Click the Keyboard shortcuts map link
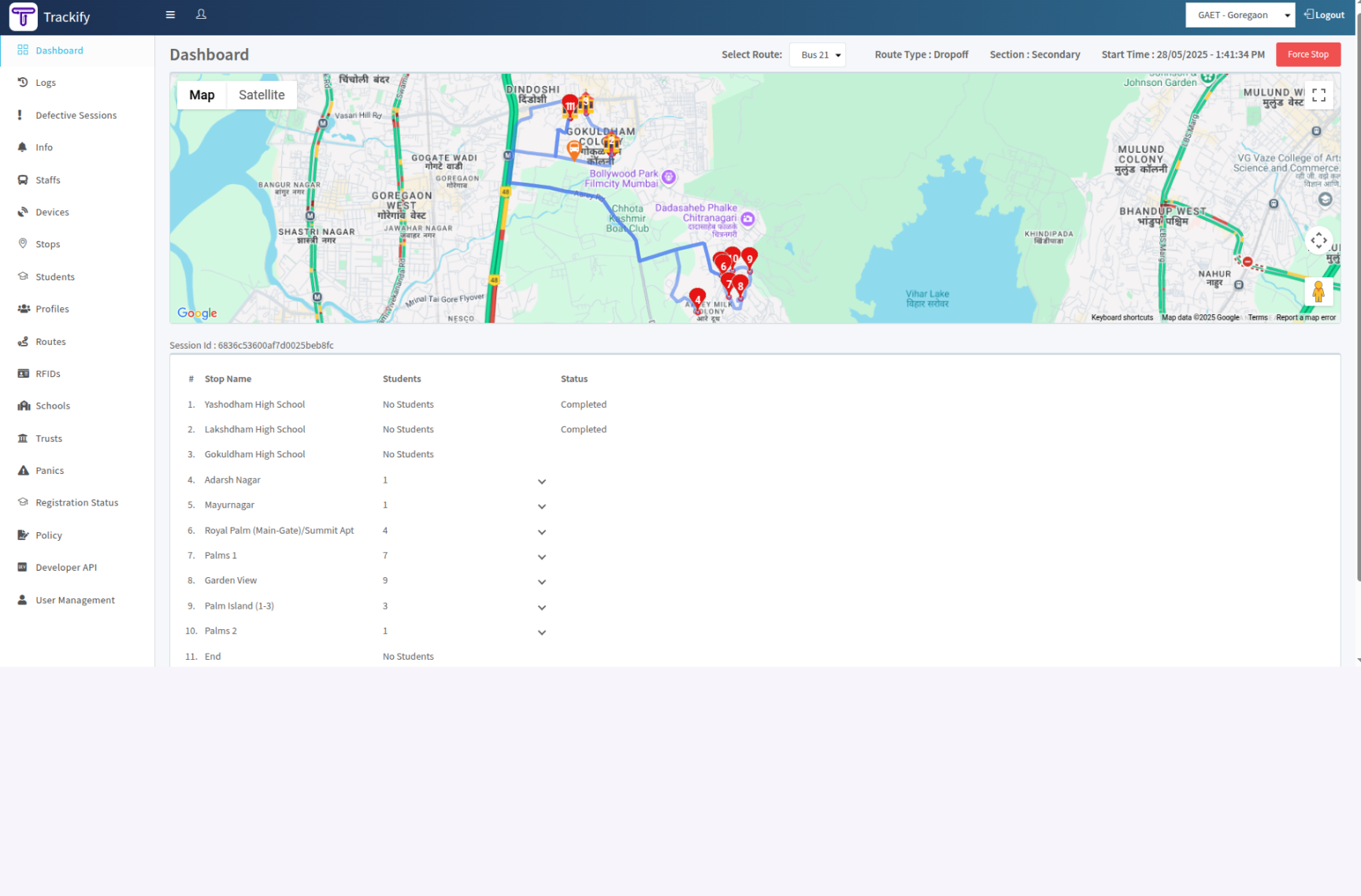The image size is (1361, 896). pyautogui.click(x=1122, y=317)
